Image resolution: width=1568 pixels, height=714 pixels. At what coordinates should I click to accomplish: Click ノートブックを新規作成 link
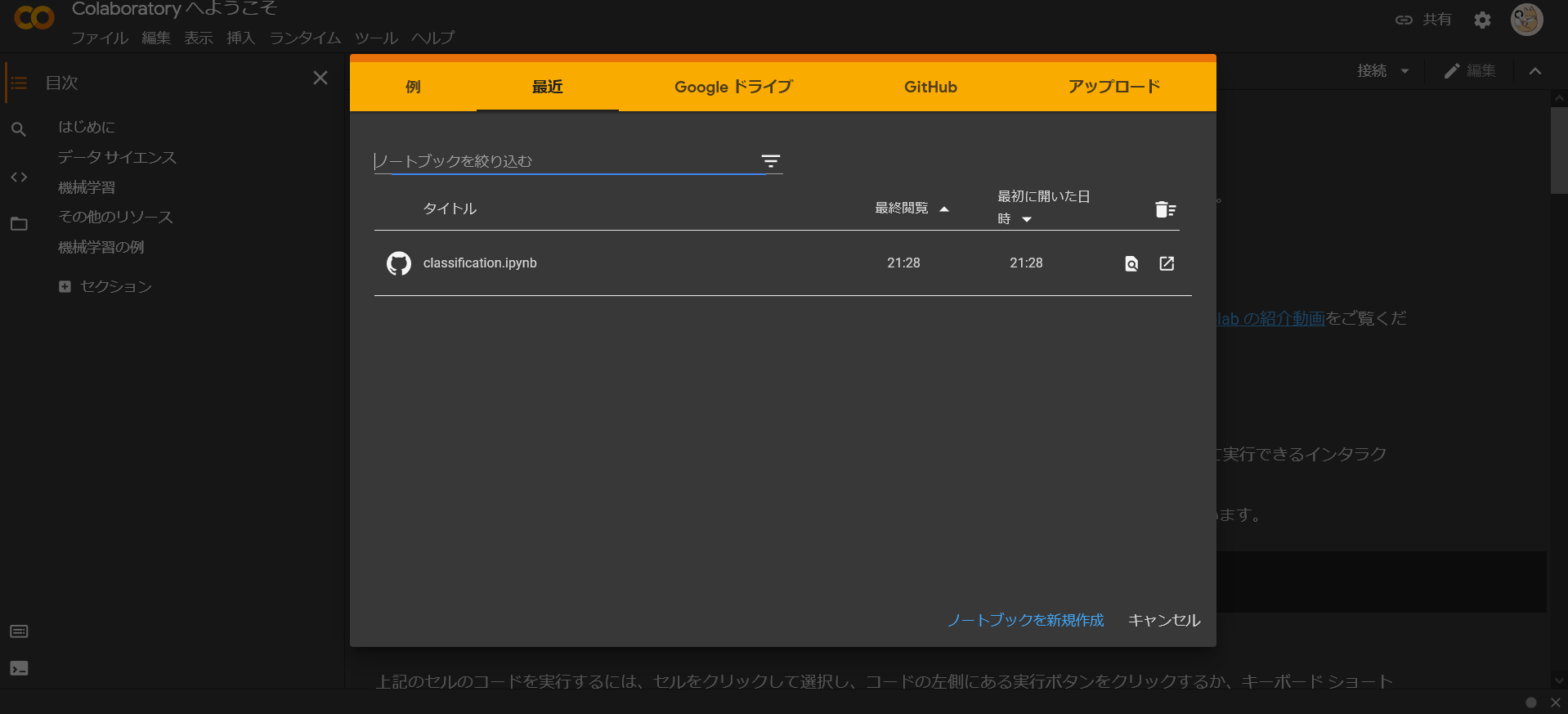(x=1025, y=620)
